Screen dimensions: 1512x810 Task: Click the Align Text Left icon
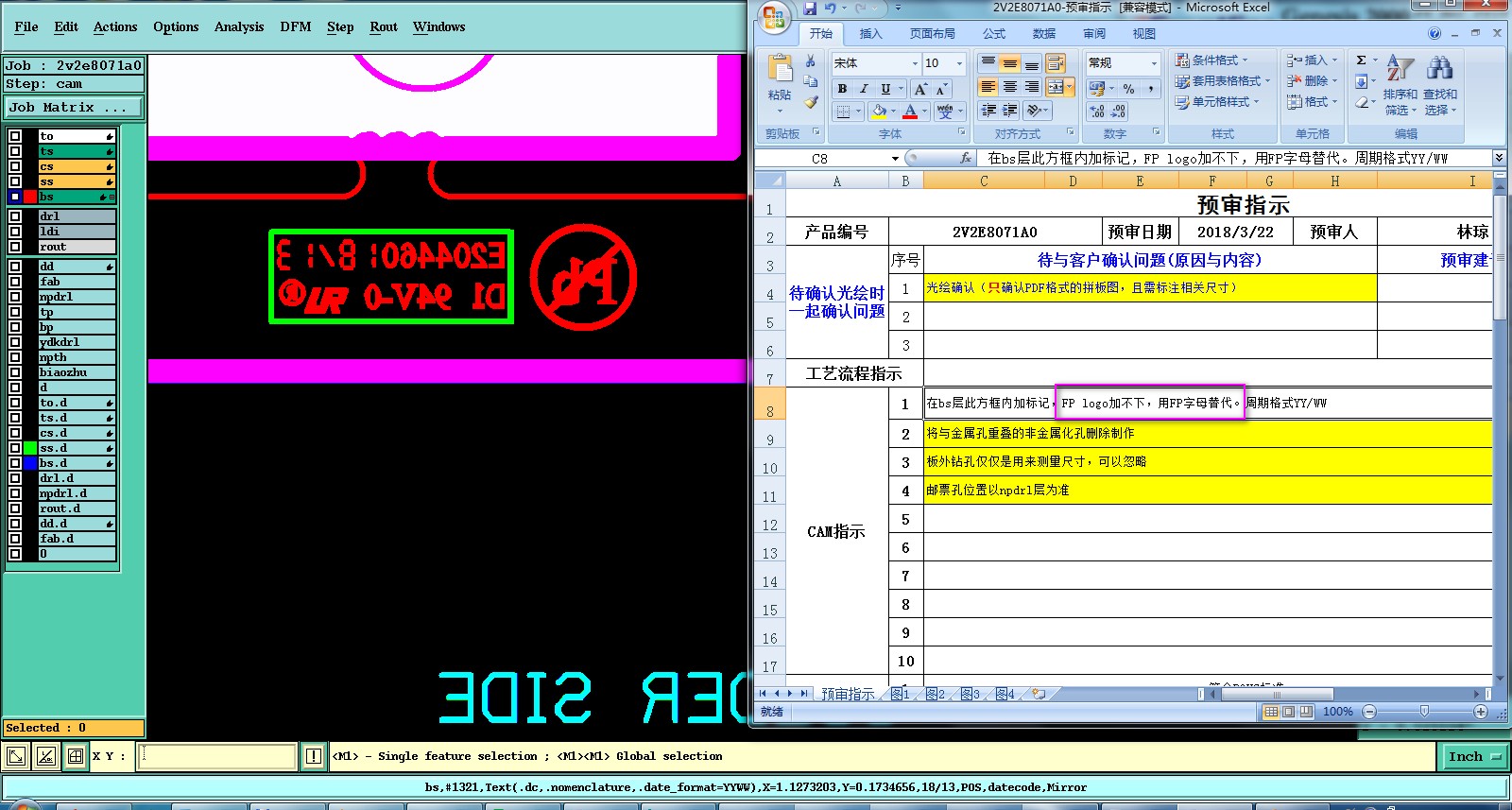[x=988, y=87]
